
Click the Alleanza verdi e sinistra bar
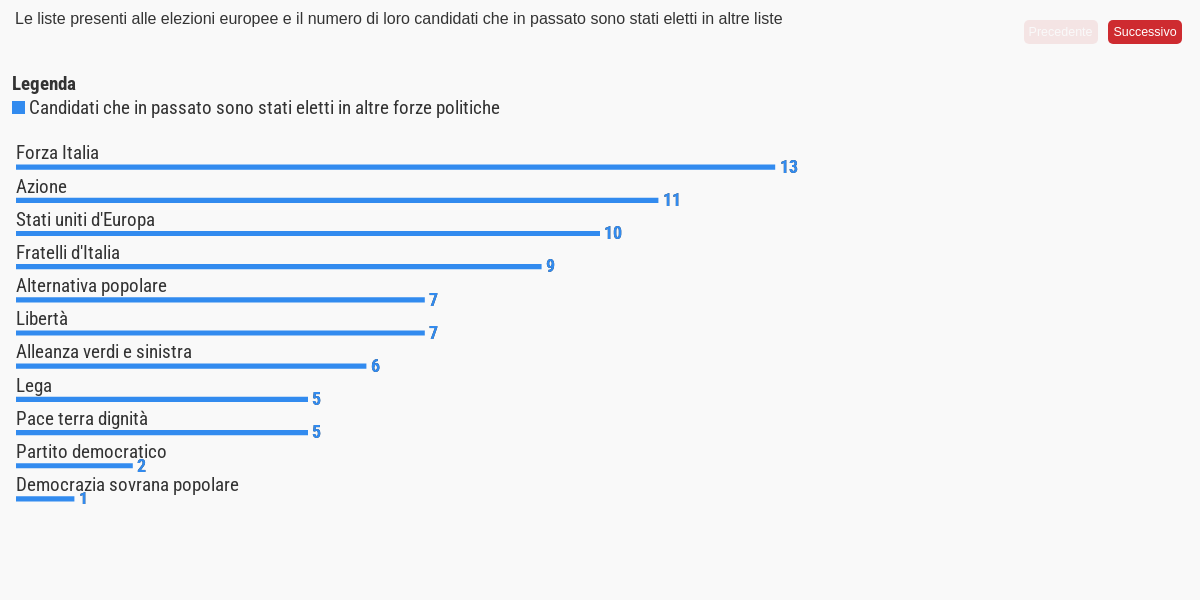[x=191, y=366]
